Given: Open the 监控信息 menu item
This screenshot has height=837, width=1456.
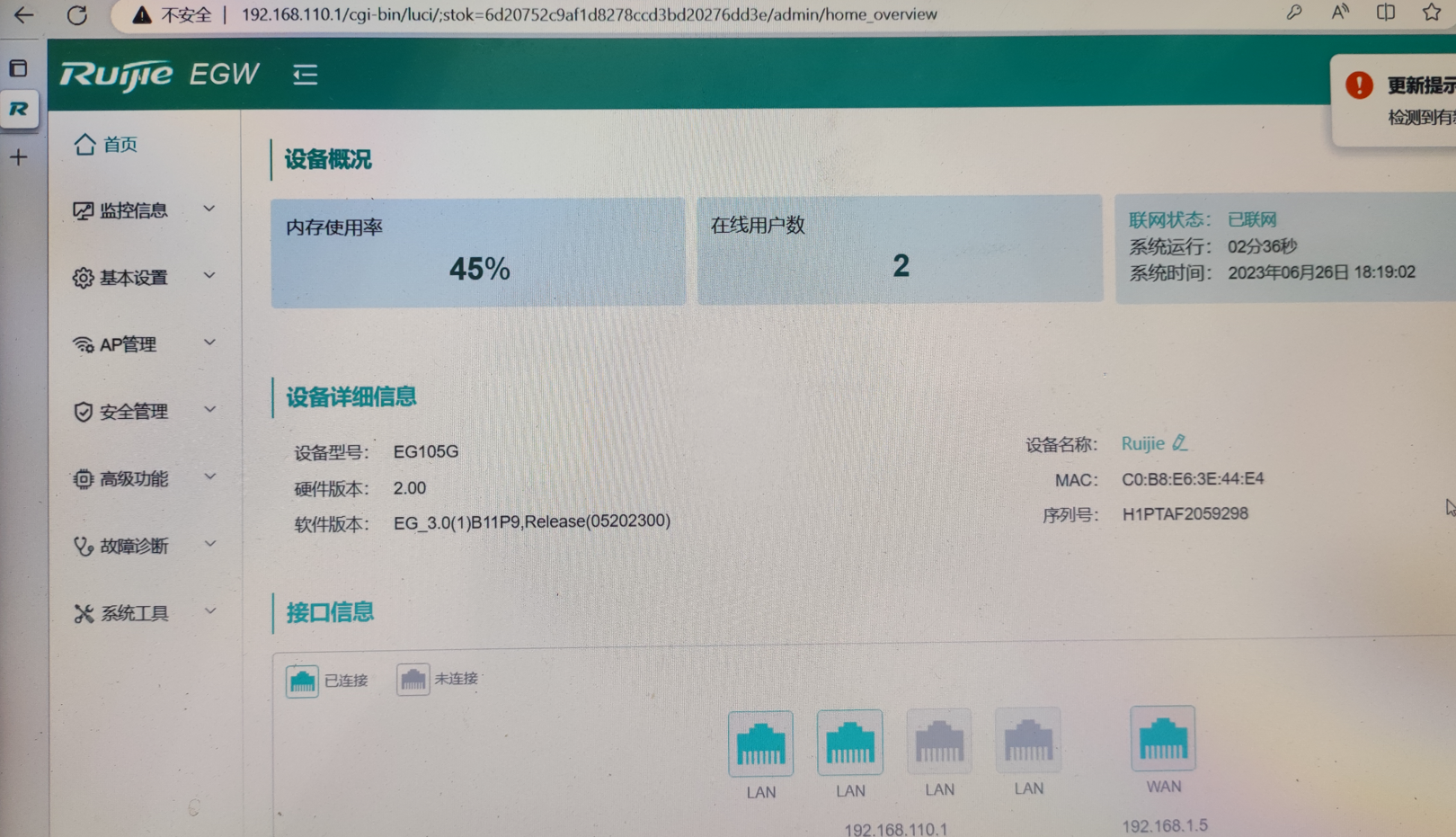Looking at the screenshot, I should pyautogui.click(x=144, y=210).
